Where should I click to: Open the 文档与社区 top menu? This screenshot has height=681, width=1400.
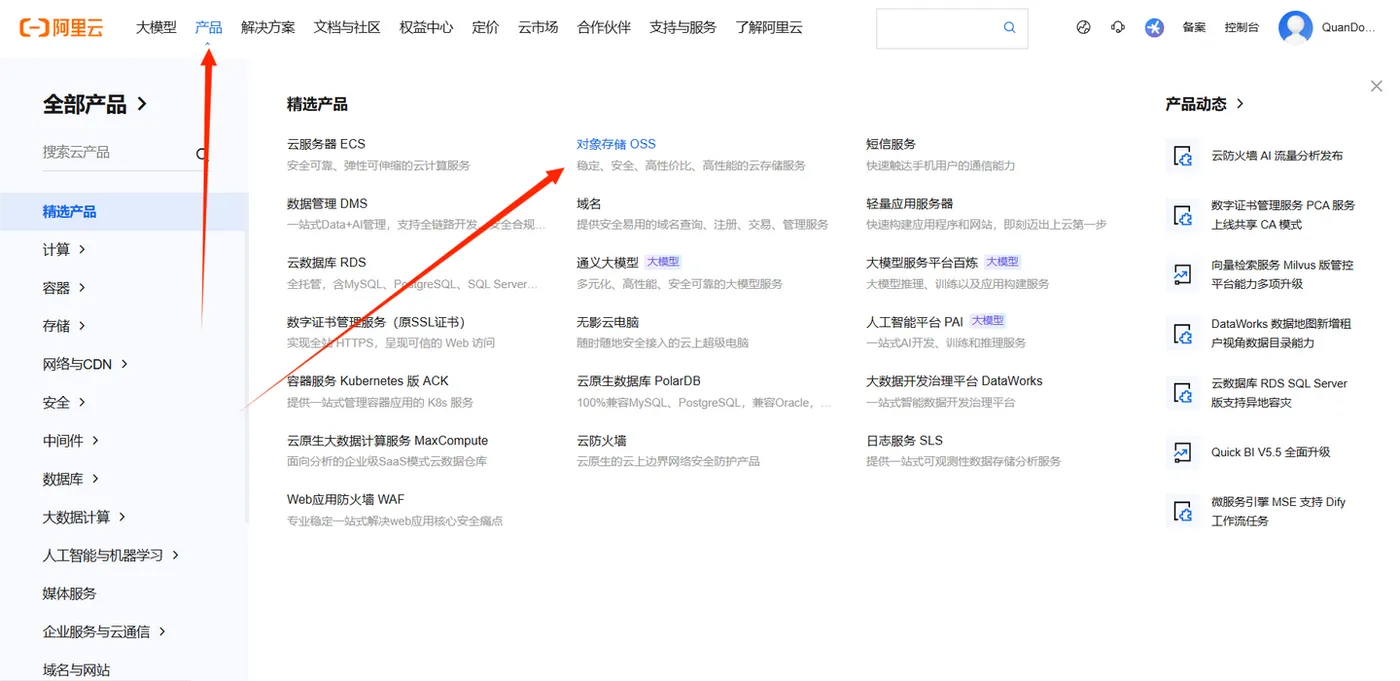pyautogui.click(x=347, y=27)
